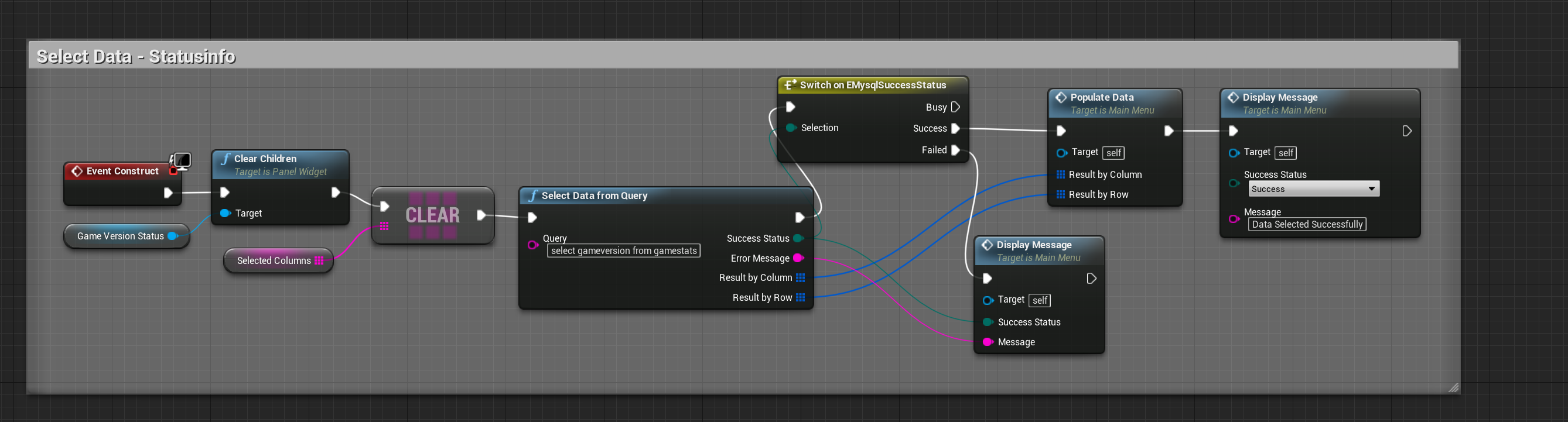The height and width of the screenshot is (422, 1568).
Task: Click the Failed exec output pin
Action: click(956, 150)
